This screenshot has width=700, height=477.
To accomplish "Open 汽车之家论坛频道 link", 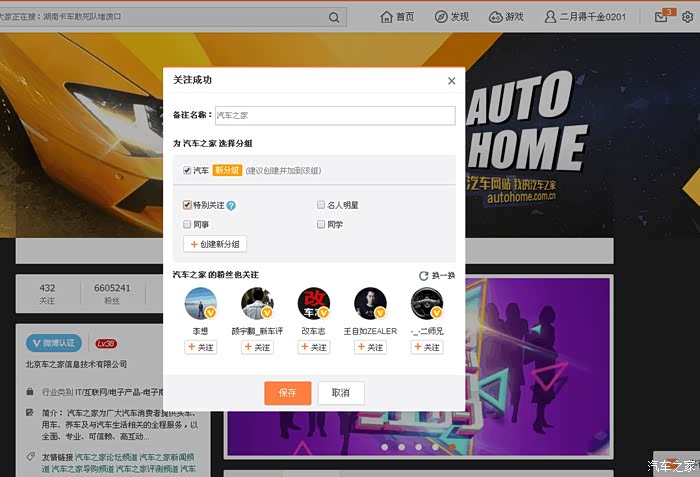I will pyautogui.click(x=106, y=457).
